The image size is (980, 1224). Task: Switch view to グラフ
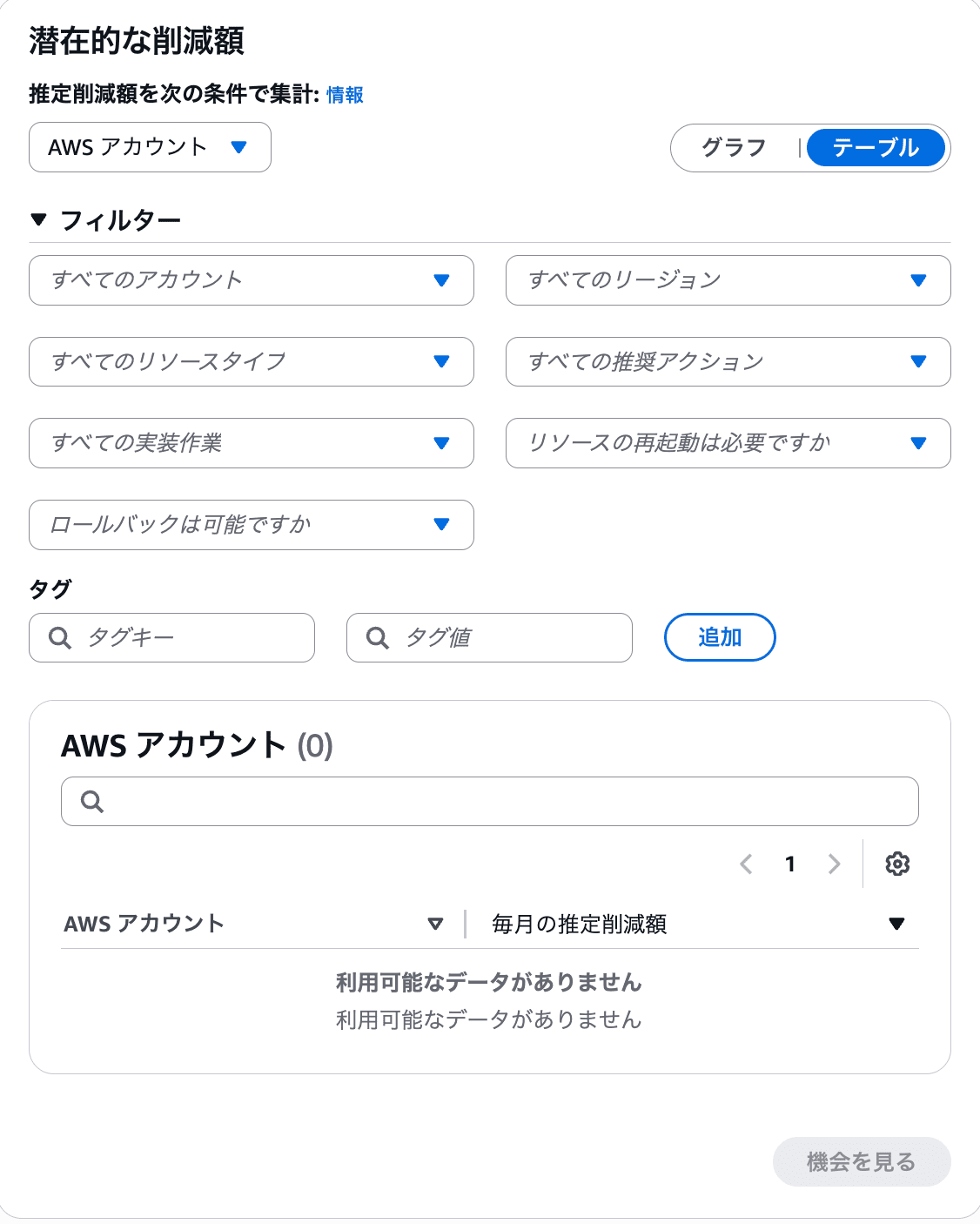pos(734,148)
